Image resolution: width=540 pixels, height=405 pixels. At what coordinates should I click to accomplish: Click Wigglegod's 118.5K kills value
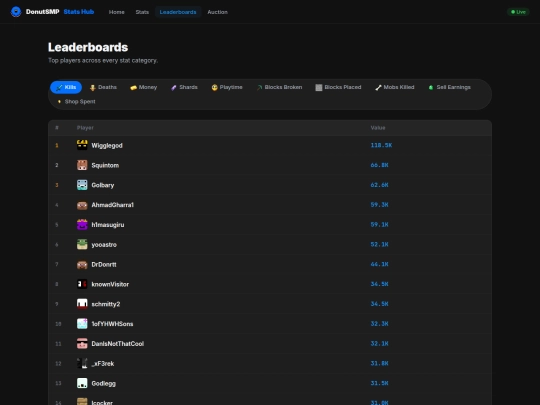pos(381,145)
